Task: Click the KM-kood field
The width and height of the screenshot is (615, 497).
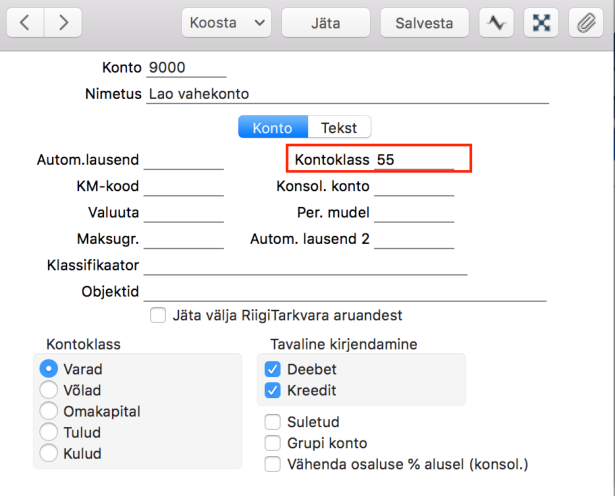Action: click(x=184, y=186)
